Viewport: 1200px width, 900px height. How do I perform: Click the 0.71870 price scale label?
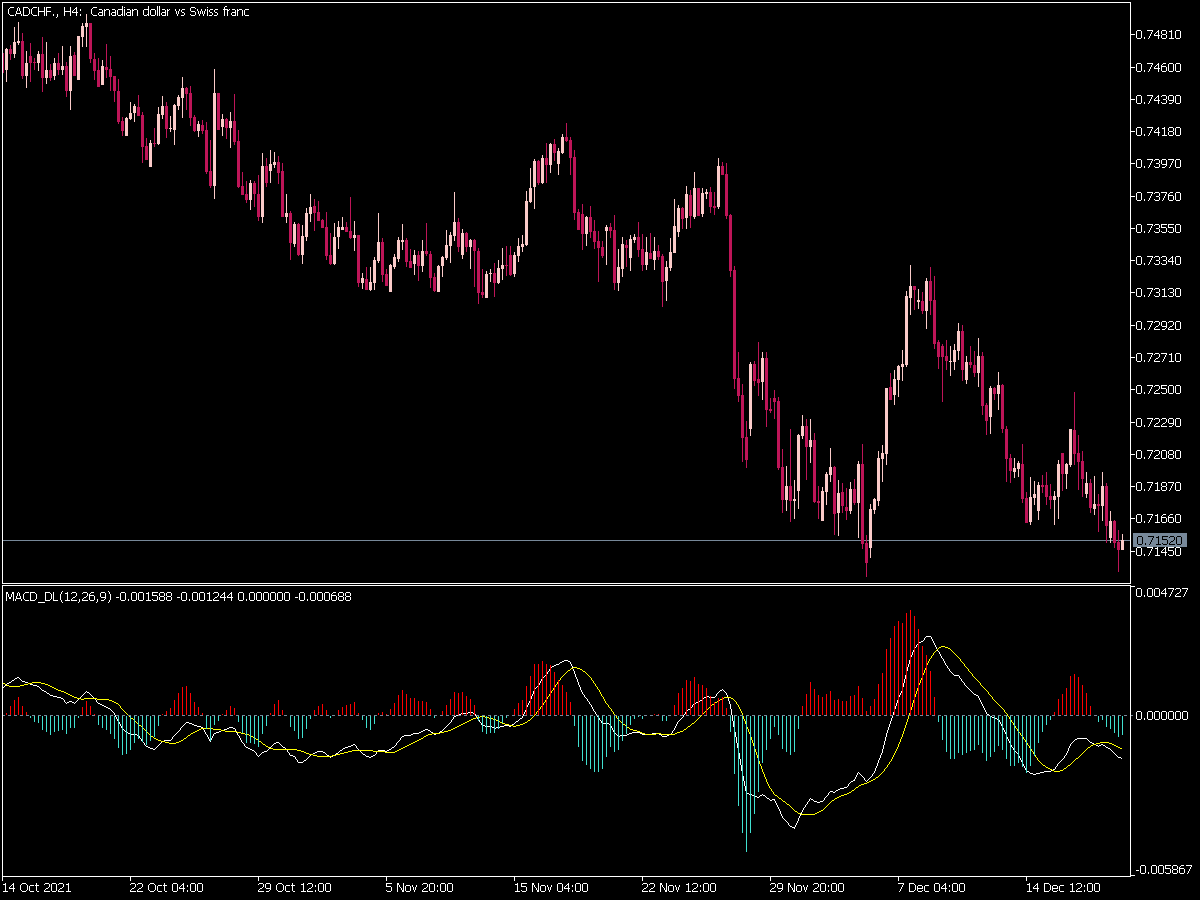click(1160, 486)
